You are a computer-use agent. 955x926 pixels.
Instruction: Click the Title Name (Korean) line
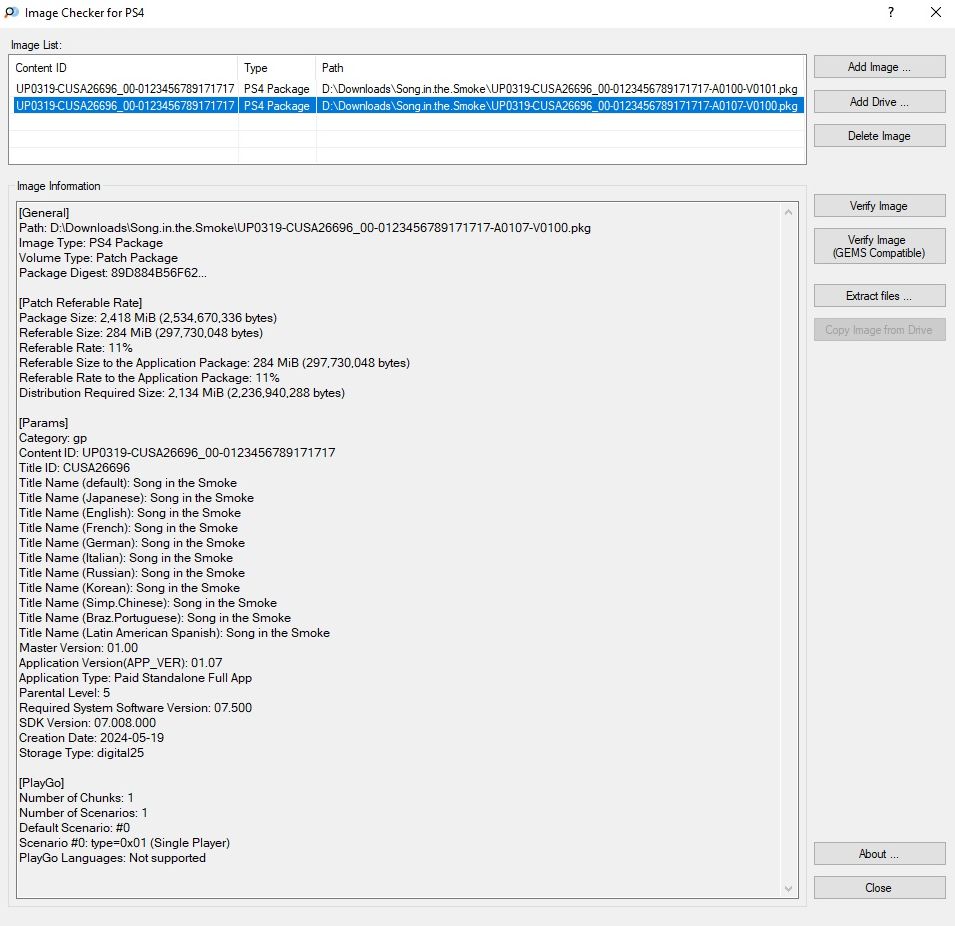click(x=129, y=588)
